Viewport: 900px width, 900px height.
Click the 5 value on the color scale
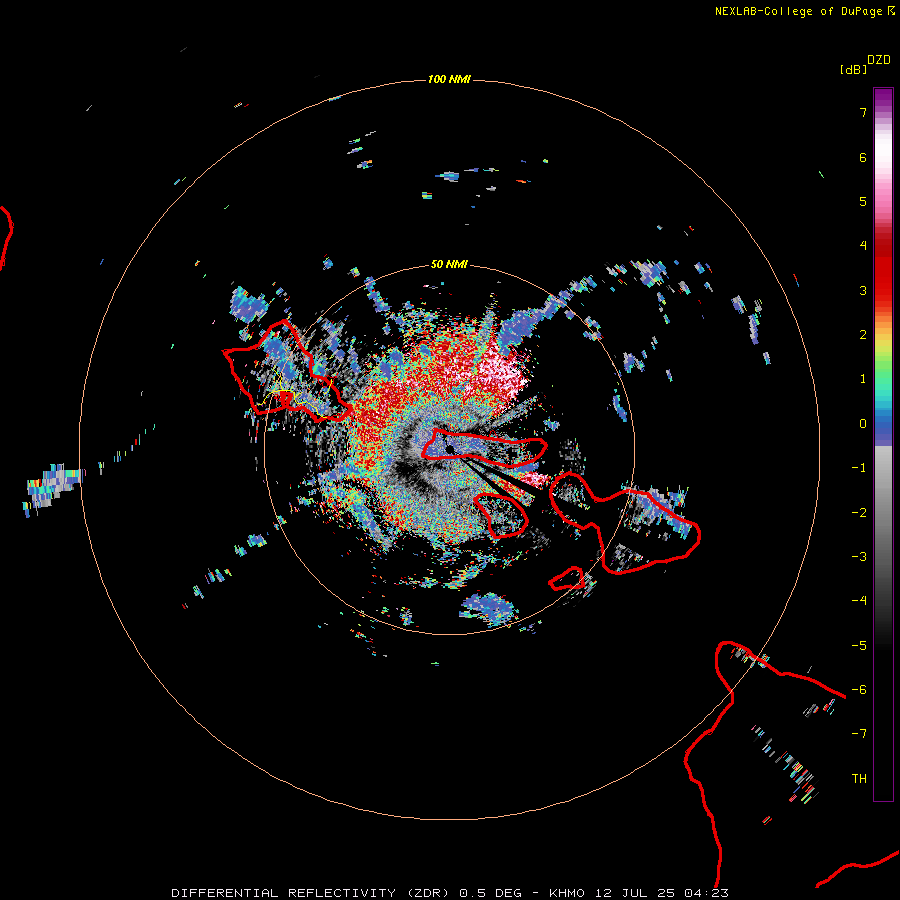tap(863, 201)
